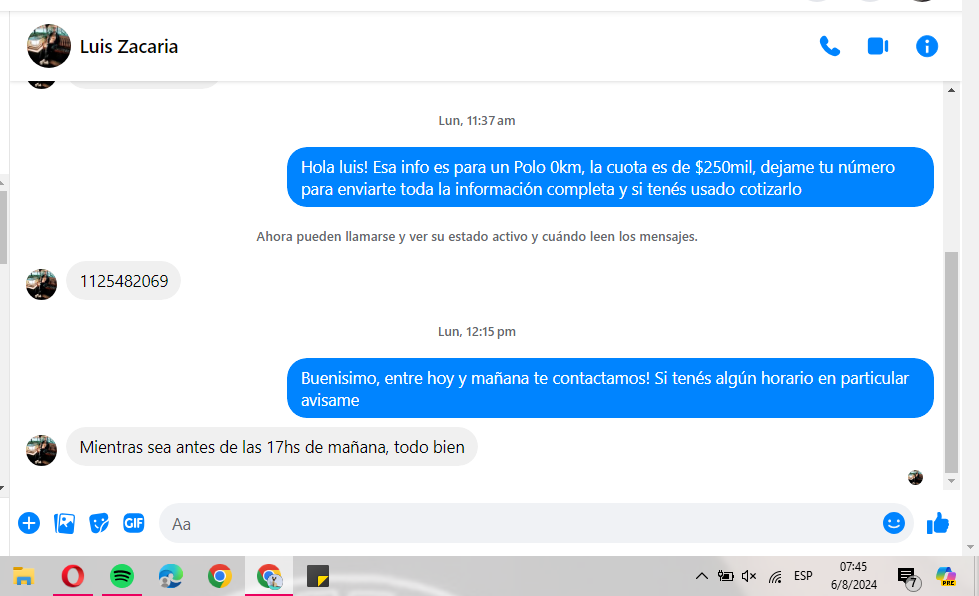Click the message input field labeled Aa
Viewport: 979px width, 596px height.
click(x=520, y=523)
